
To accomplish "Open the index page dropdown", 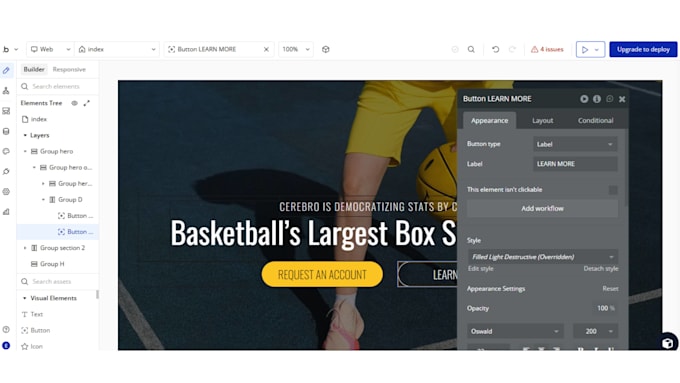I will pyautogui.click(x=117, y=49).
